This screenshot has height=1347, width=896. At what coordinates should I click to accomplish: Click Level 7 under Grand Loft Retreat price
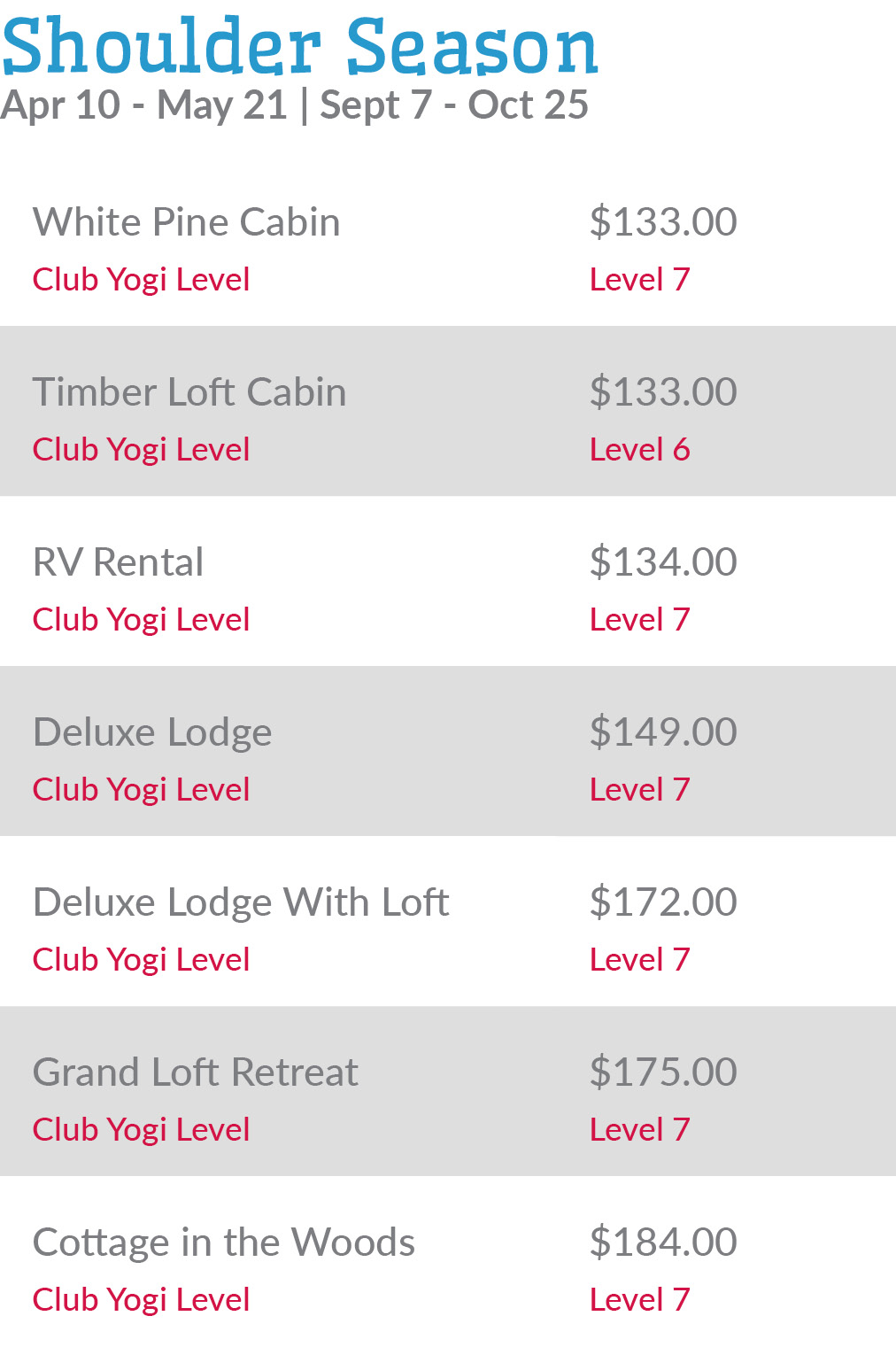coord(639,1130)
